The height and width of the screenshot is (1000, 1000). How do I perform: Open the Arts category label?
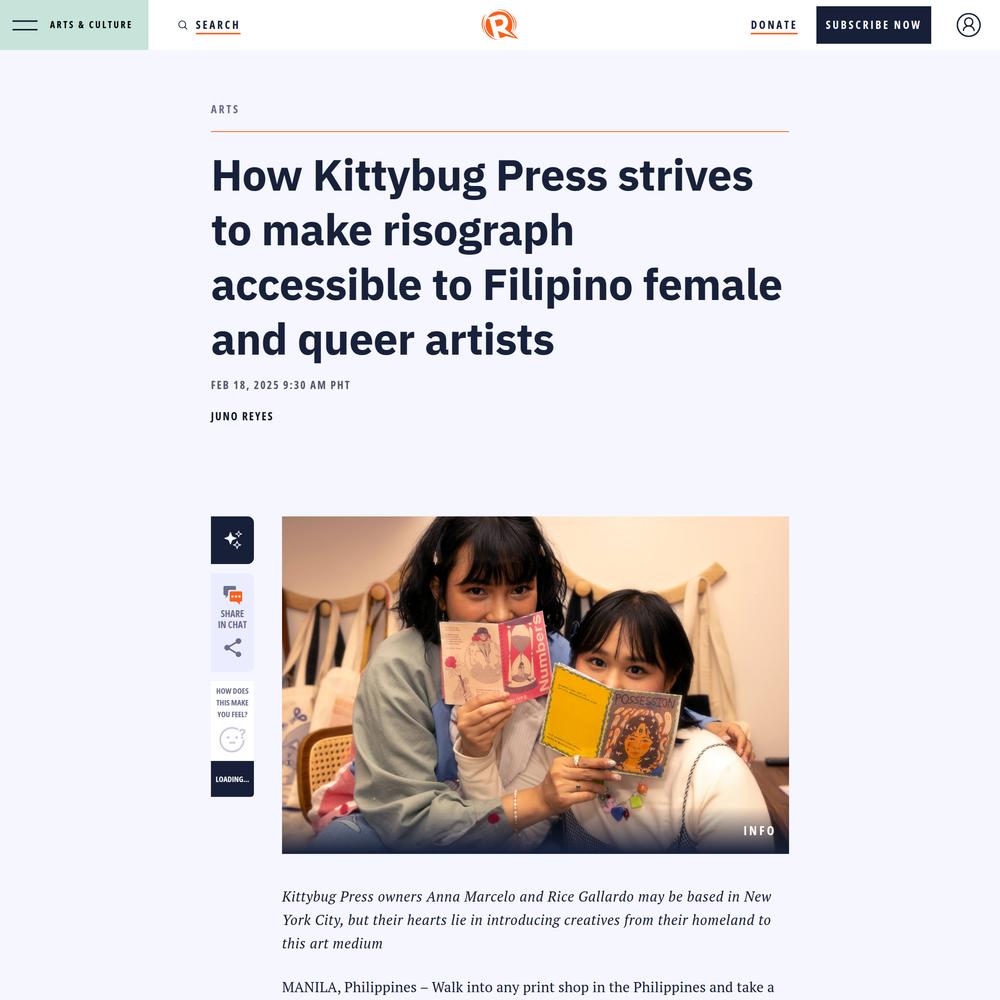point(224,109)
